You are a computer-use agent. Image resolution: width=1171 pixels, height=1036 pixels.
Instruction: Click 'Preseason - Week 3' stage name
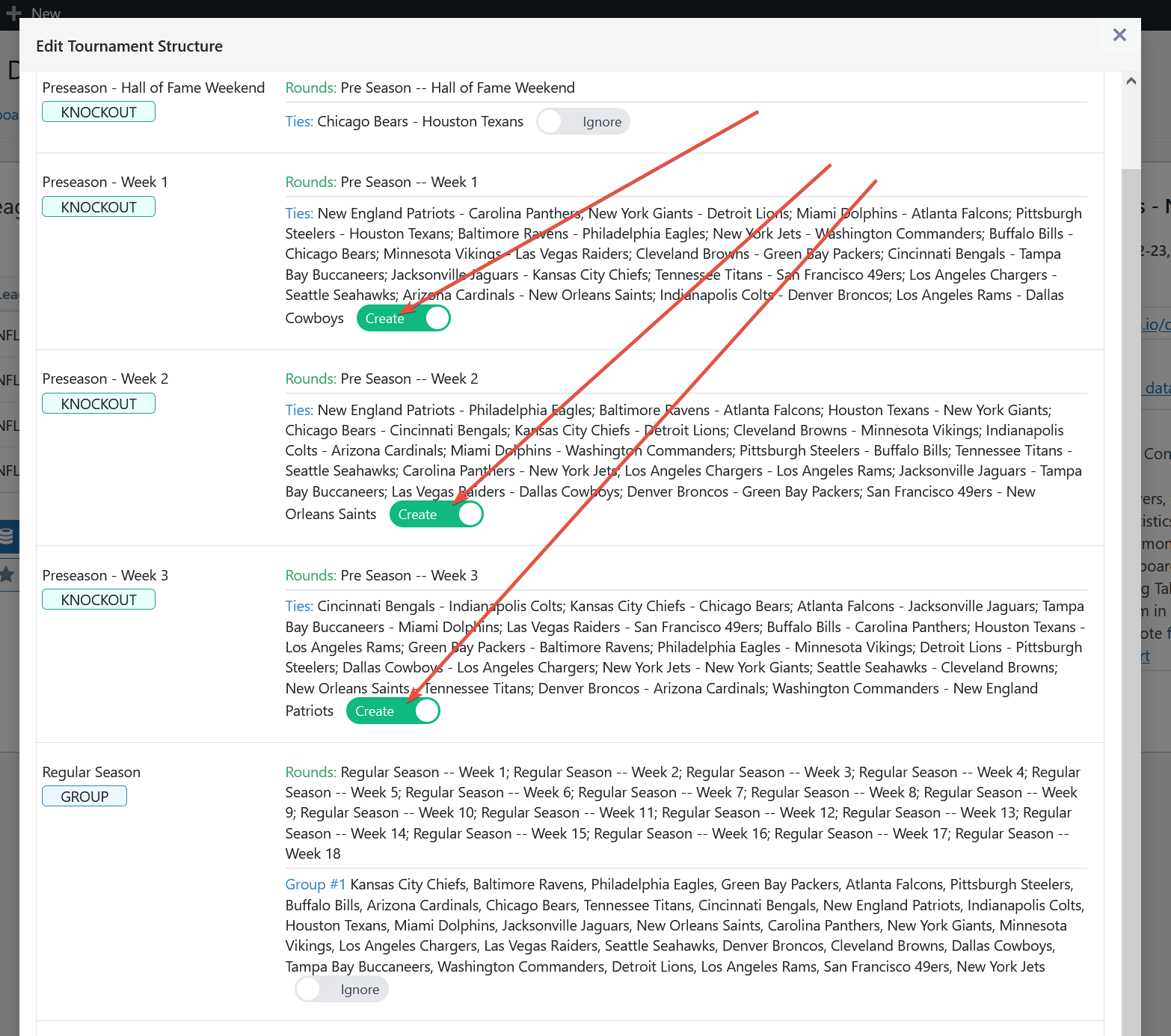click(105, 575)
